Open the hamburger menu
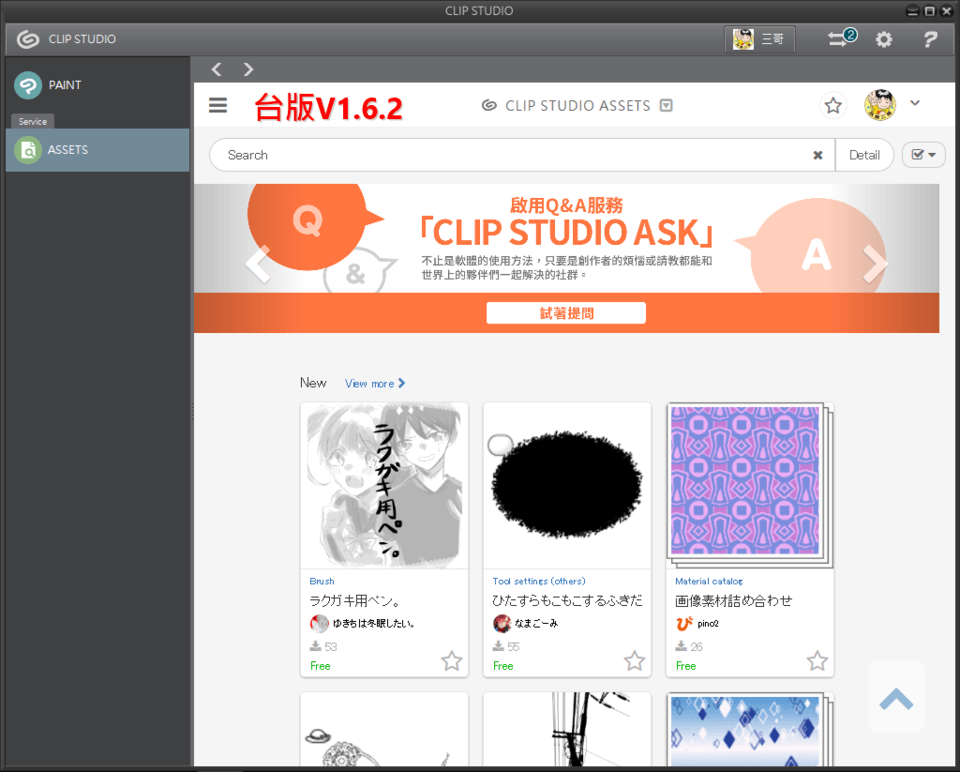The width and height of the screenshot is (960, 772). [x=218, y=105]
